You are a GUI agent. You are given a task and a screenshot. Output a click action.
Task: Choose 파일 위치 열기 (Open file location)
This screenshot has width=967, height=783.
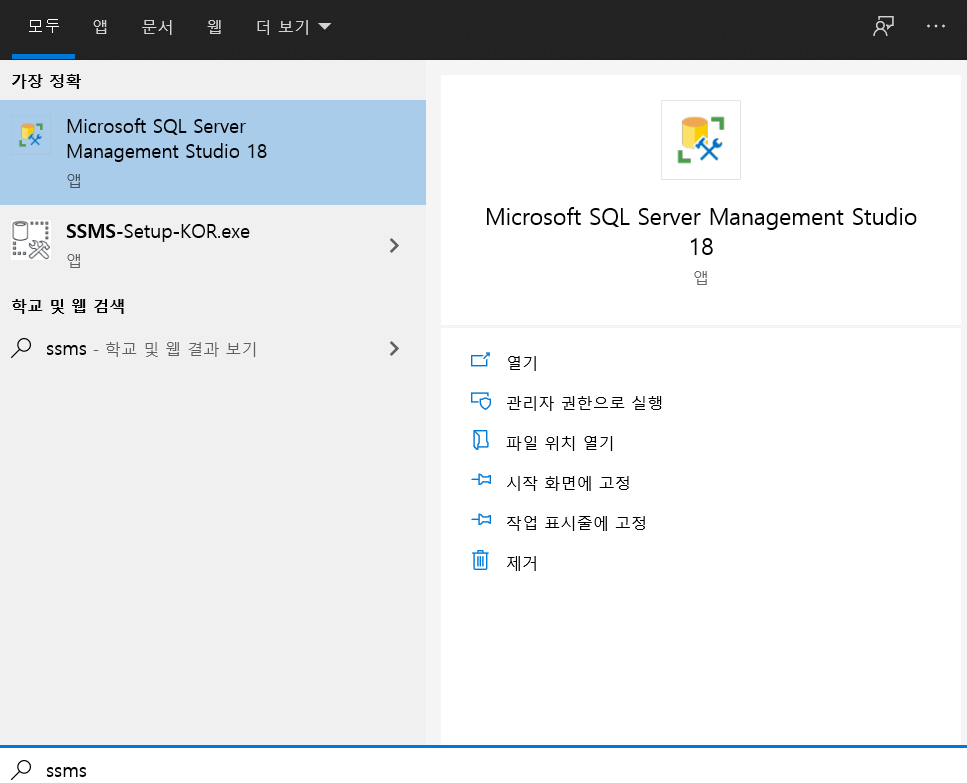(x=560, y=443)
